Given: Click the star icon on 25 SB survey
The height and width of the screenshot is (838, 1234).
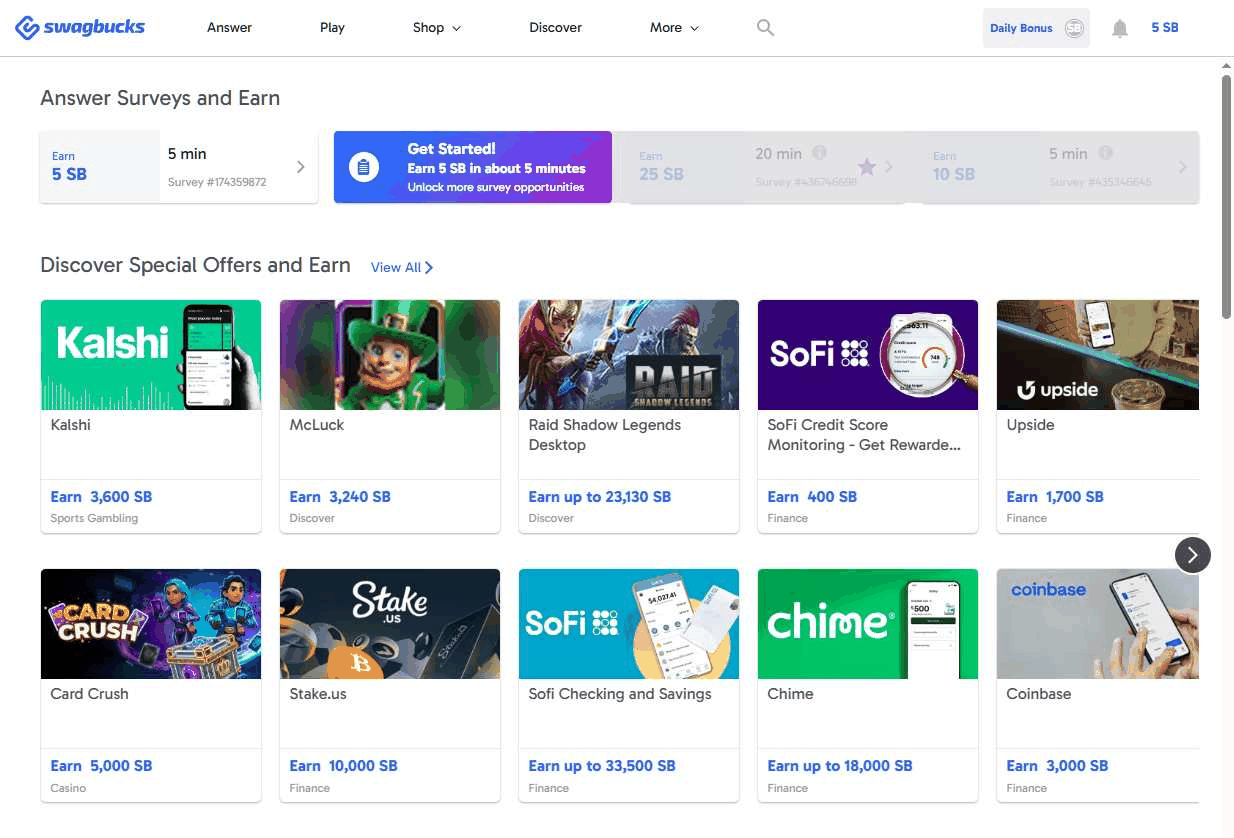Looking at the screenshot, I should pos(866,167).
